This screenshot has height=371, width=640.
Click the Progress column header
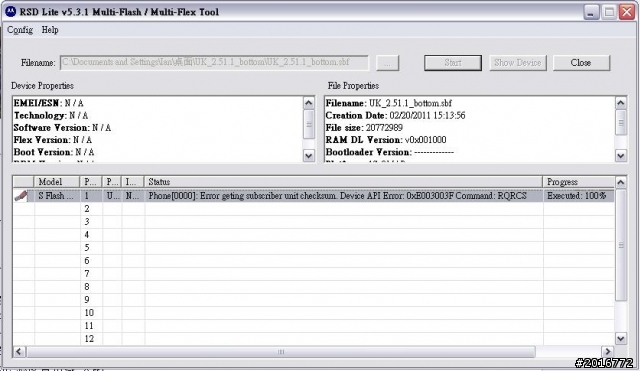click(579, 182)
